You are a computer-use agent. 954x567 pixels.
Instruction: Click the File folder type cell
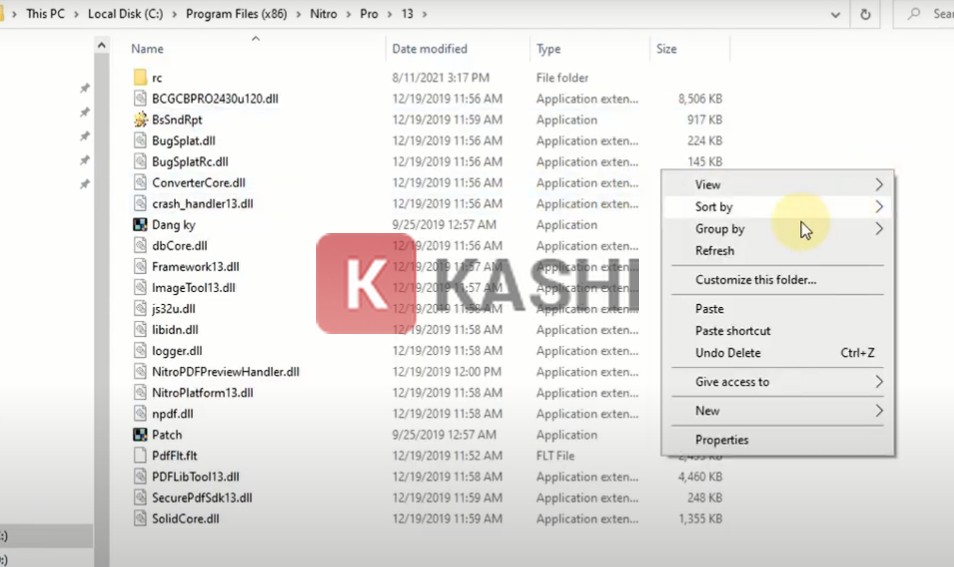562,77
